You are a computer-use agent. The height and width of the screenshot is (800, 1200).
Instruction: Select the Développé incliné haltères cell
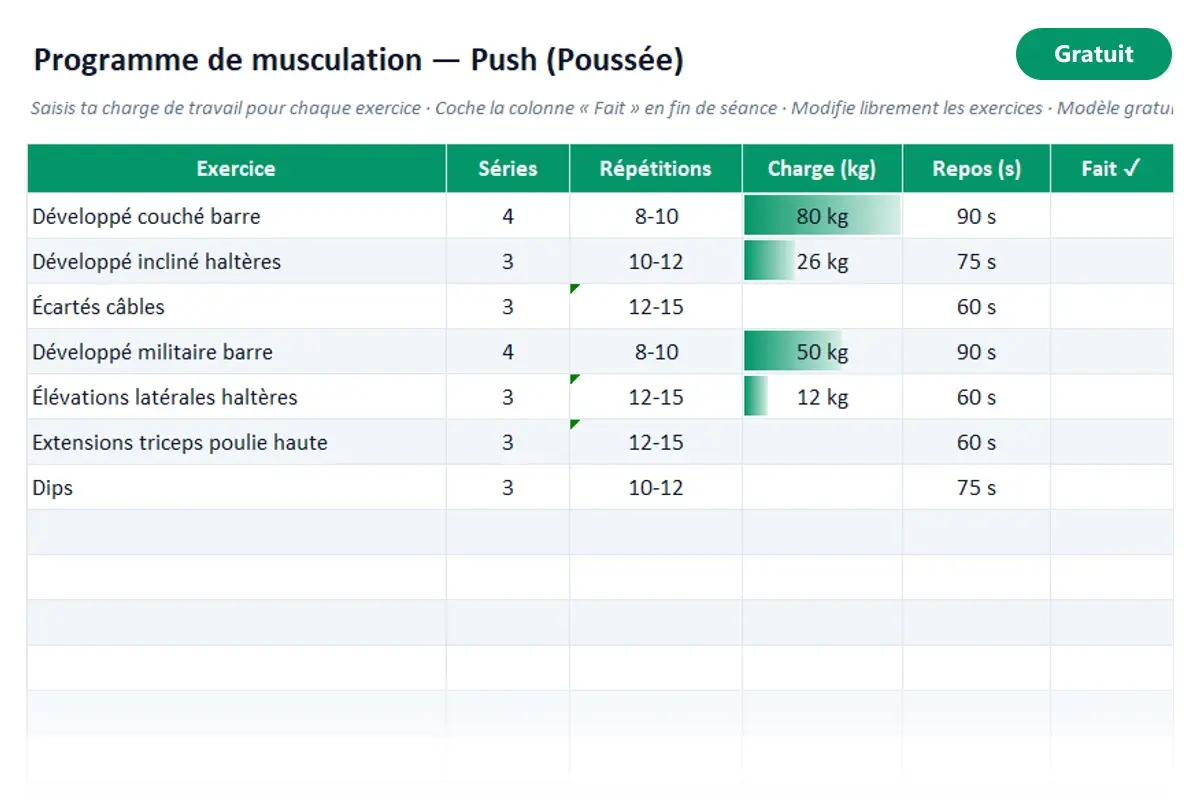pos(236,261)
